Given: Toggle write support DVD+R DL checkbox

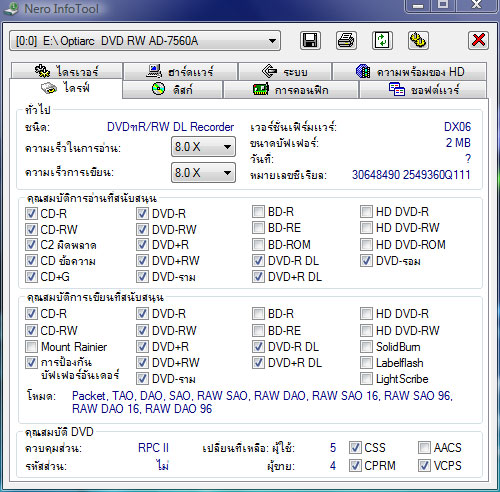Looking at the screenshot, I should pos(258,363).
